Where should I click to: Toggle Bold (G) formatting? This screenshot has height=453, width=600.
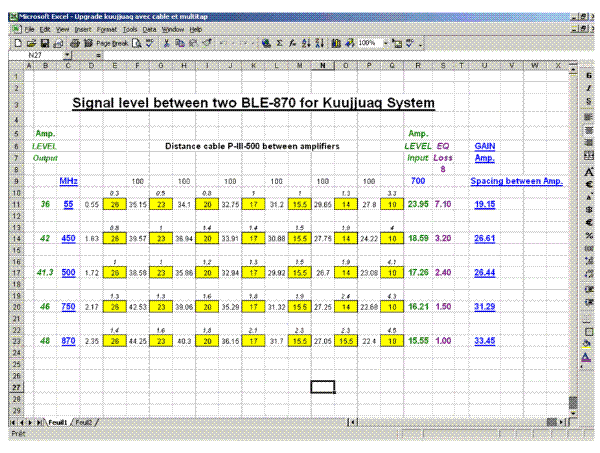[589, 76]
